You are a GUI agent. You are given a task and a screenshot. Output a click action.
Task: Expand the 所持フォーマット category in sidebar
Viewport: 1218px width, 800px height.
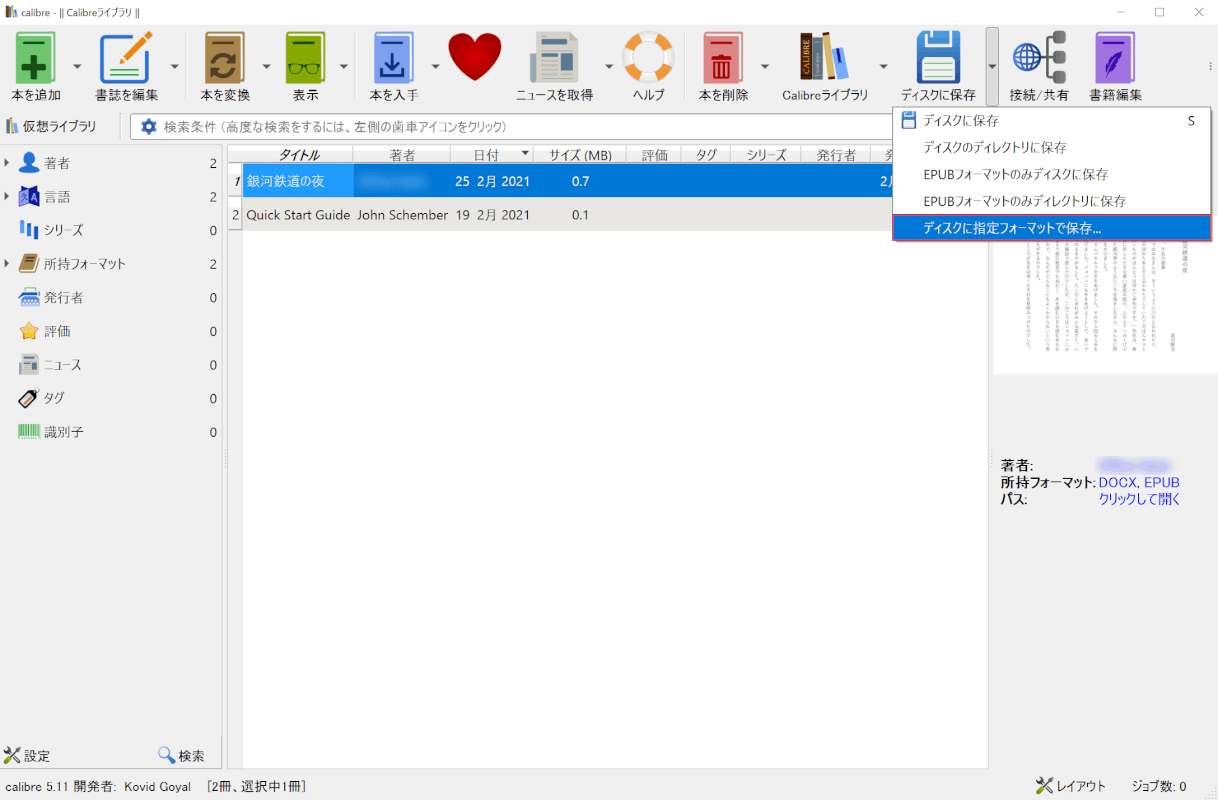[8, 264]
